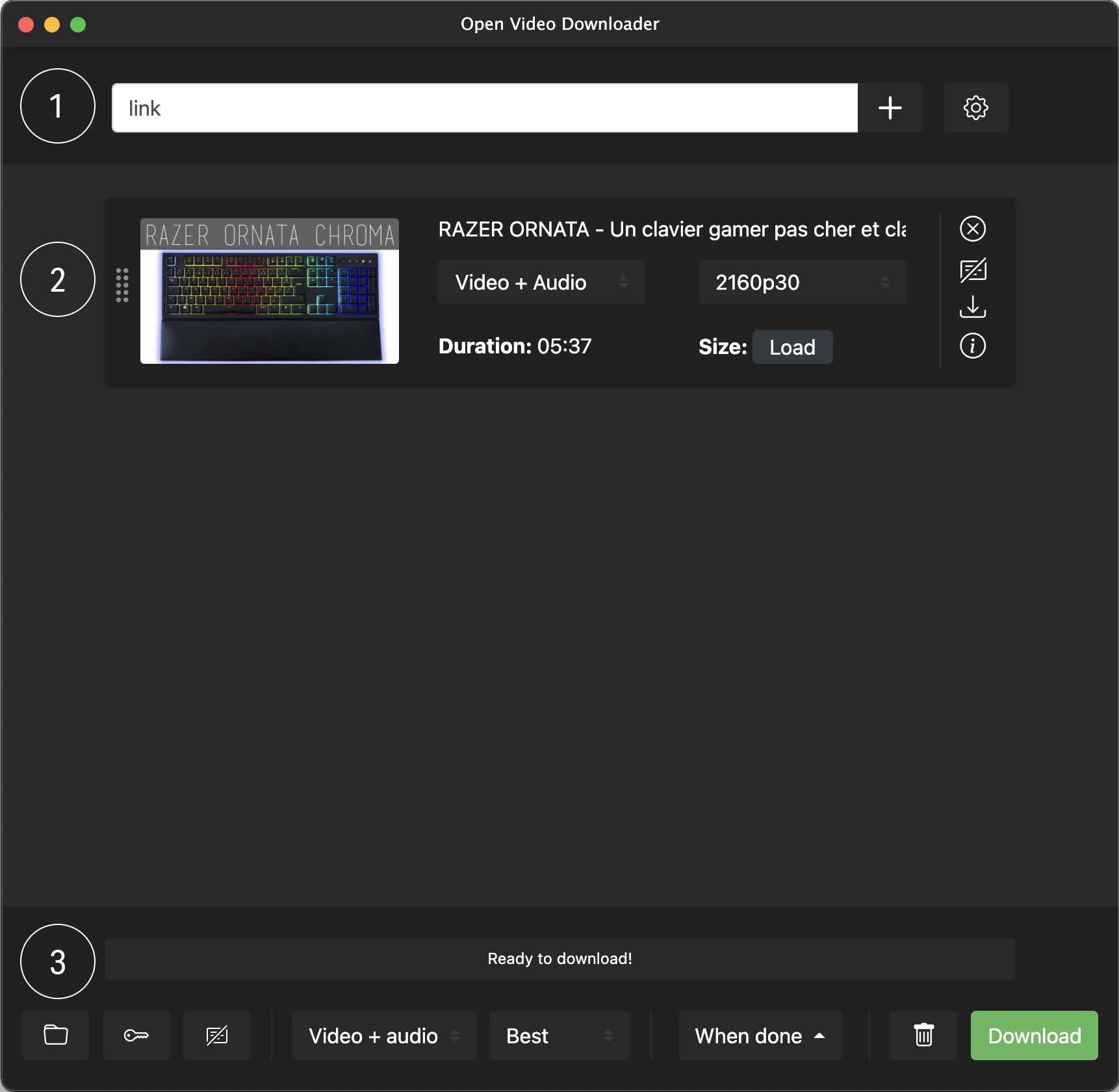Image resolution: width=1119 pixels, height=1092 pixels.
Task: Focus the link input field
Action: [485, 108]
